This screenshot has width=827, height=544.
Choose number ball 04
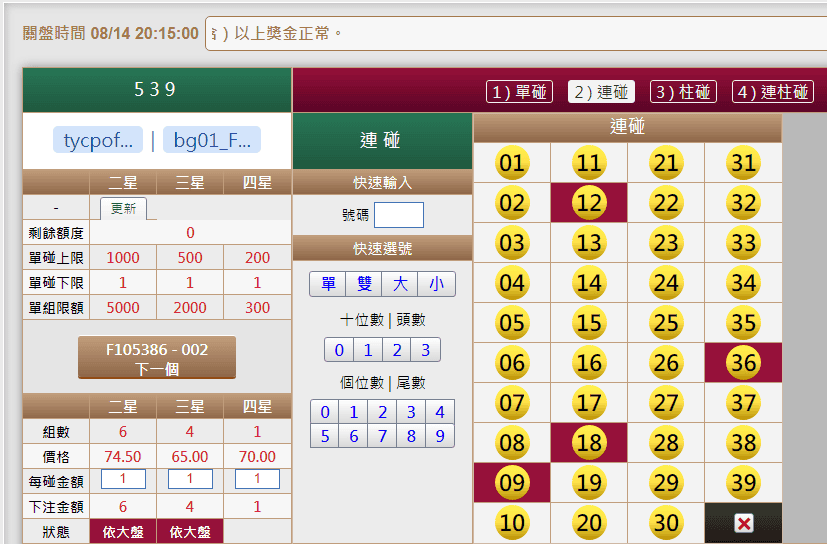click(x=512, y=283)
